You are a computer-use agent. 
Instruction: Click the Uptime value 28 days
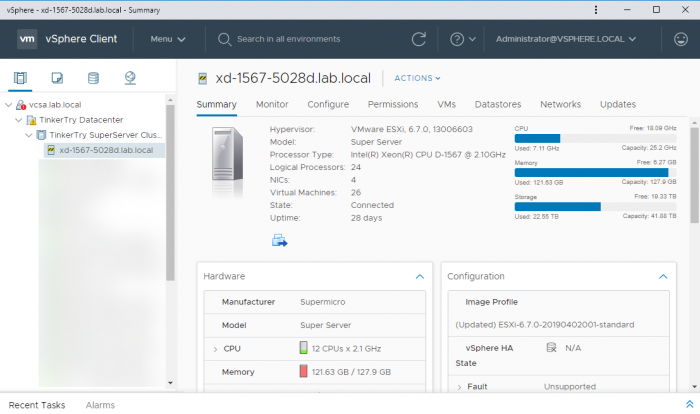(x=367, y=218)
